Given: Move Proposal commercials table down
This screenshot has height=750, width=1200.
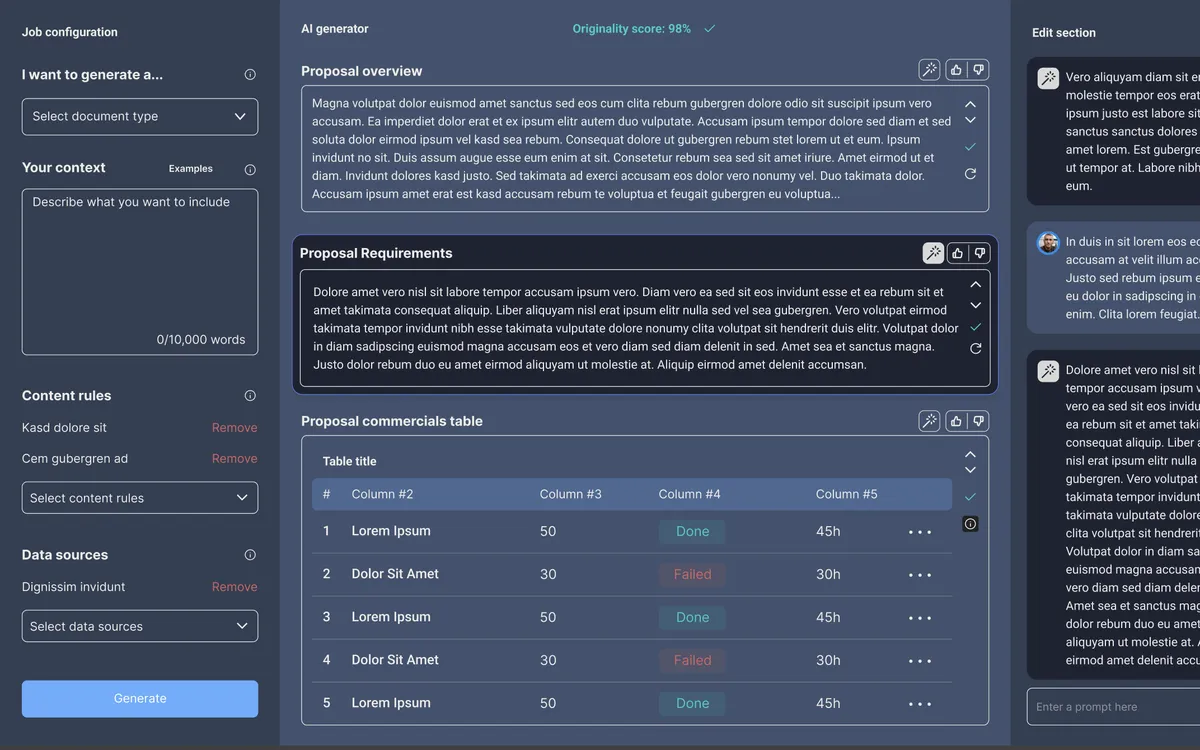Looking at the screenshot, I should point(970,470).
